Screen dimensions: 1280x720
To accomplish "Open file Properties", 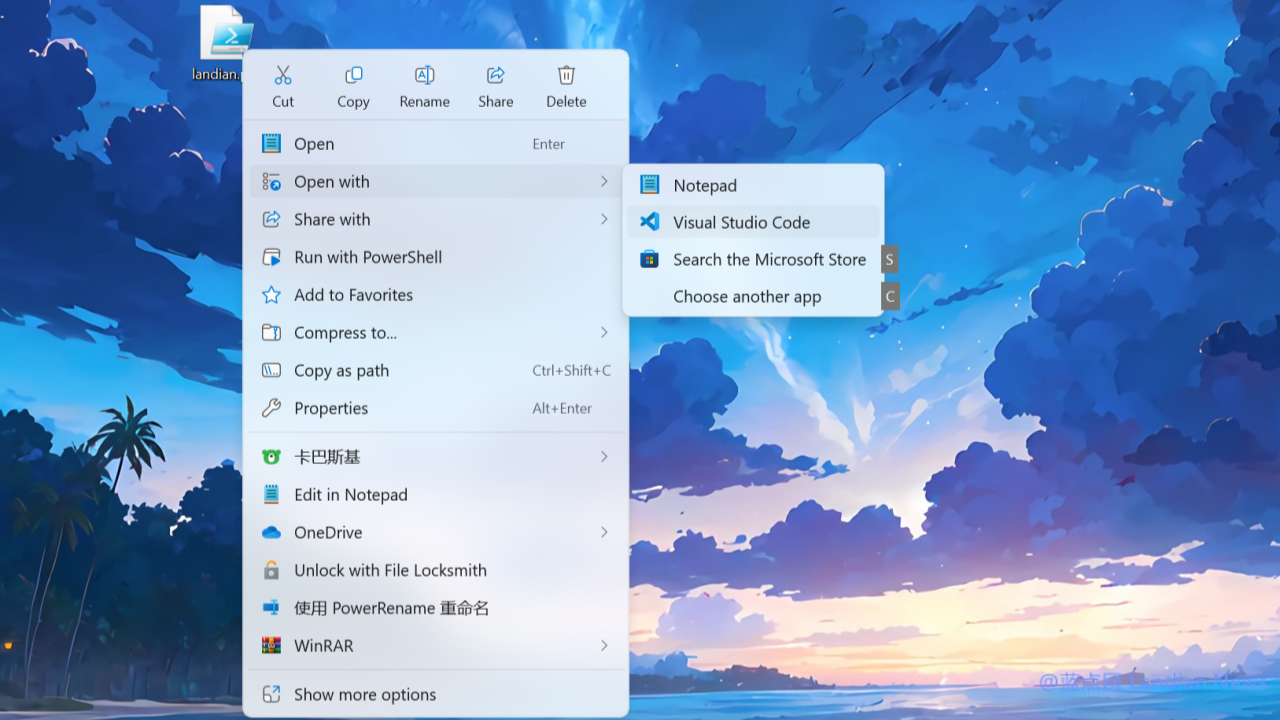I will (x=331, y=408).
